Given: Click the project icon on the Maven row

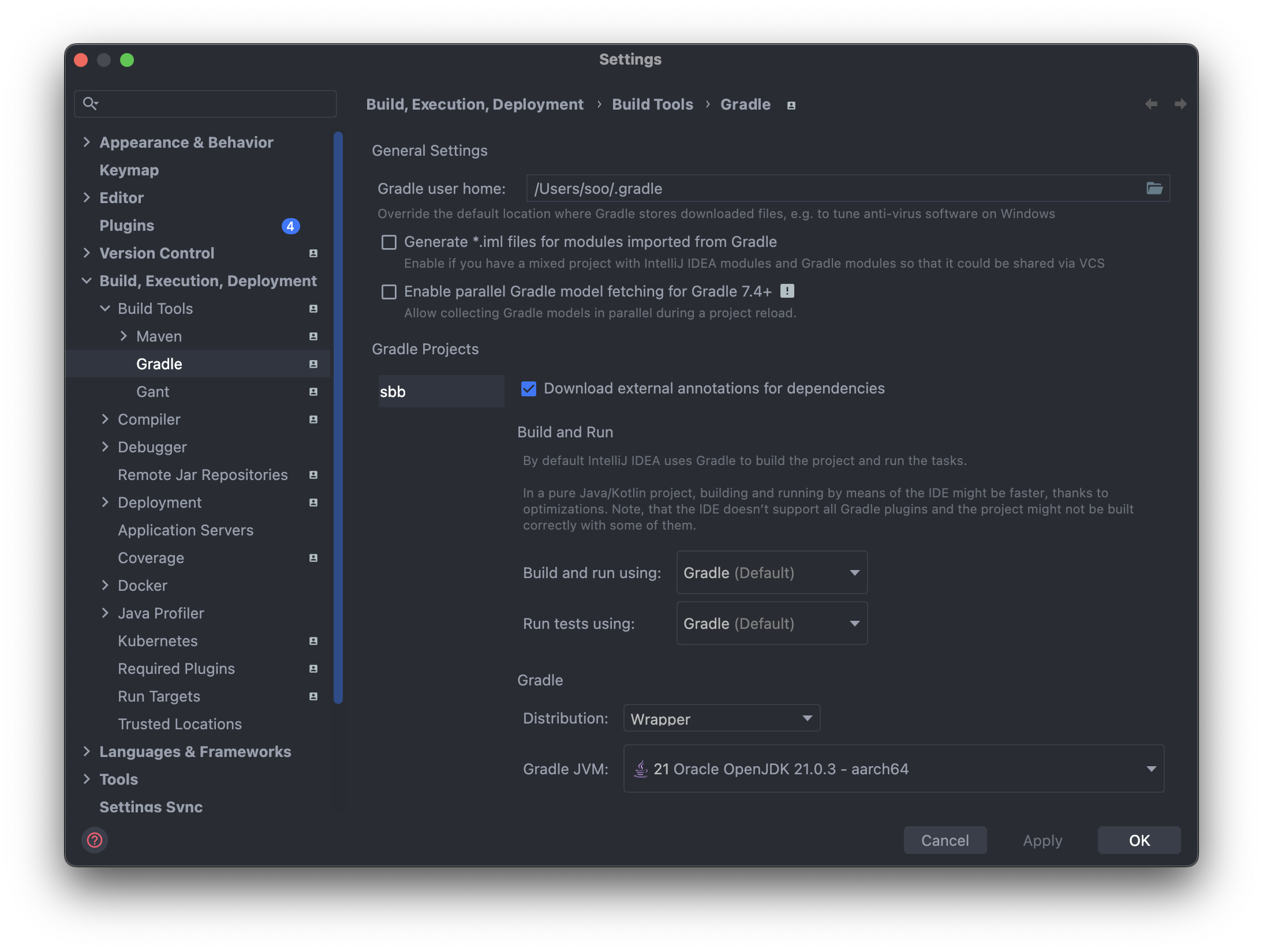Looking at the screenshot, I should 313,336.
